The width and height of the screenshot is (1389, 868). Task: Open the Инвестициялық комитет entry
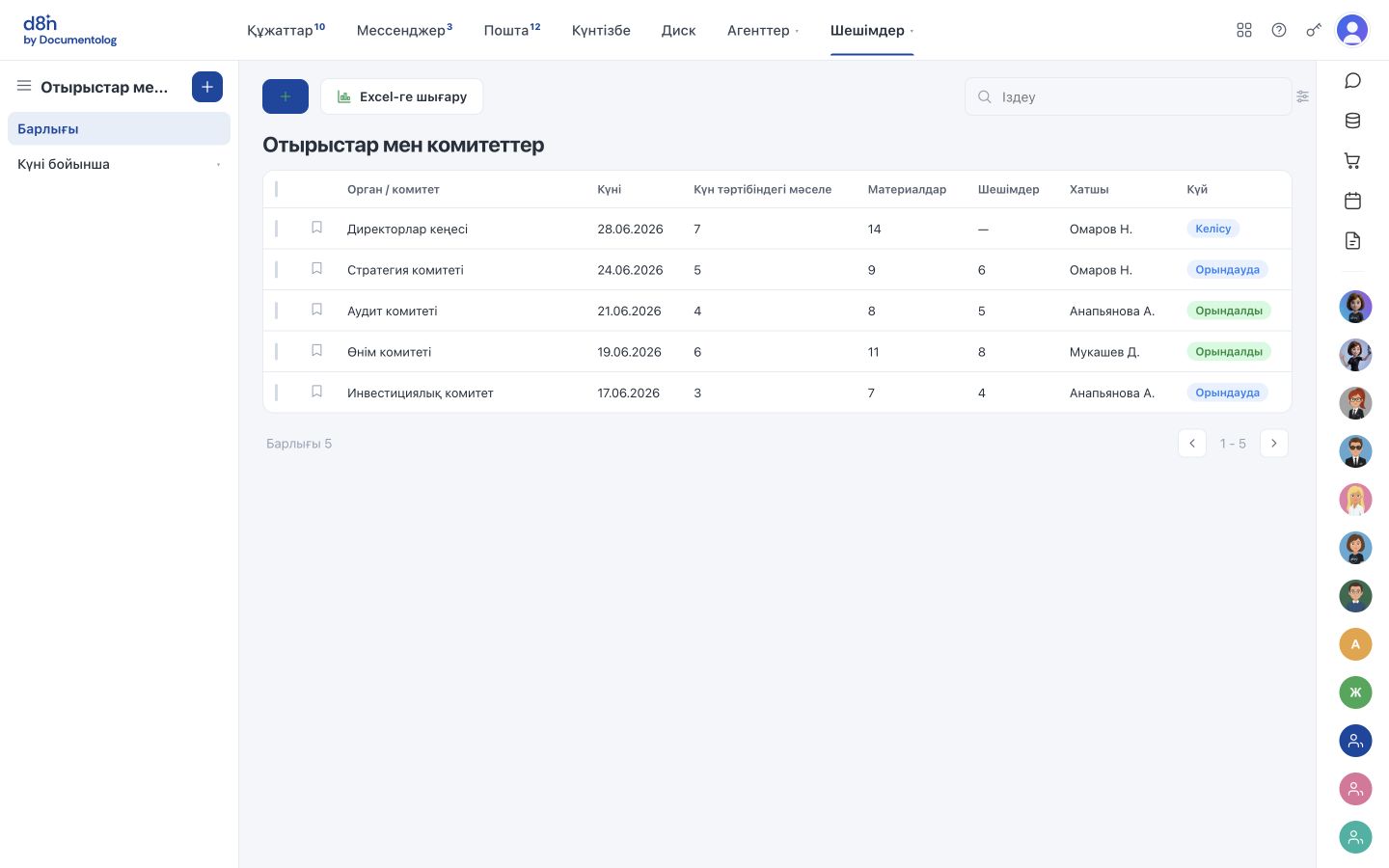pyautogui.click(x=421, y=393)
